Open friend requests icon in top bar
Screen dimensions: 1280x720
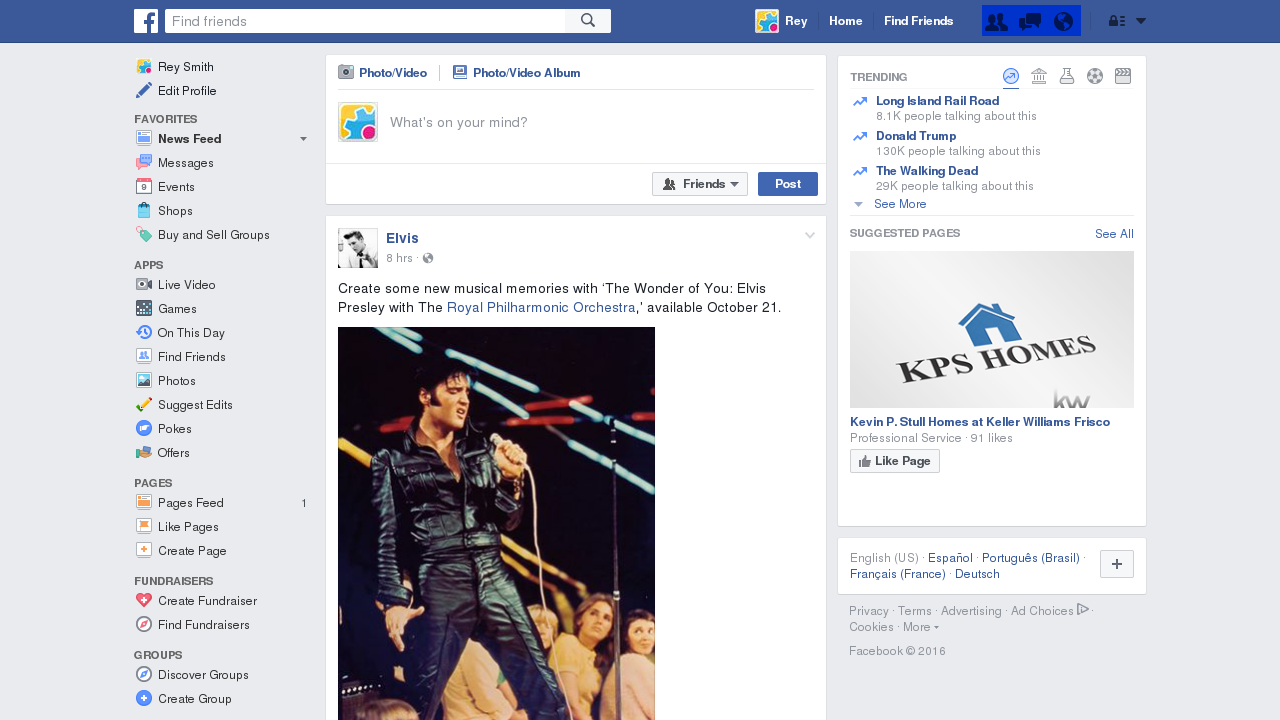997,21
